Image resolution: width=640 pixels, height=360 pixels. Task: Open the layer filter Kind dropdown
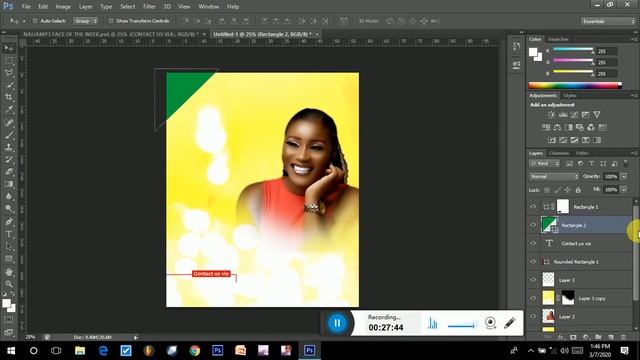(x=545, y=164)
